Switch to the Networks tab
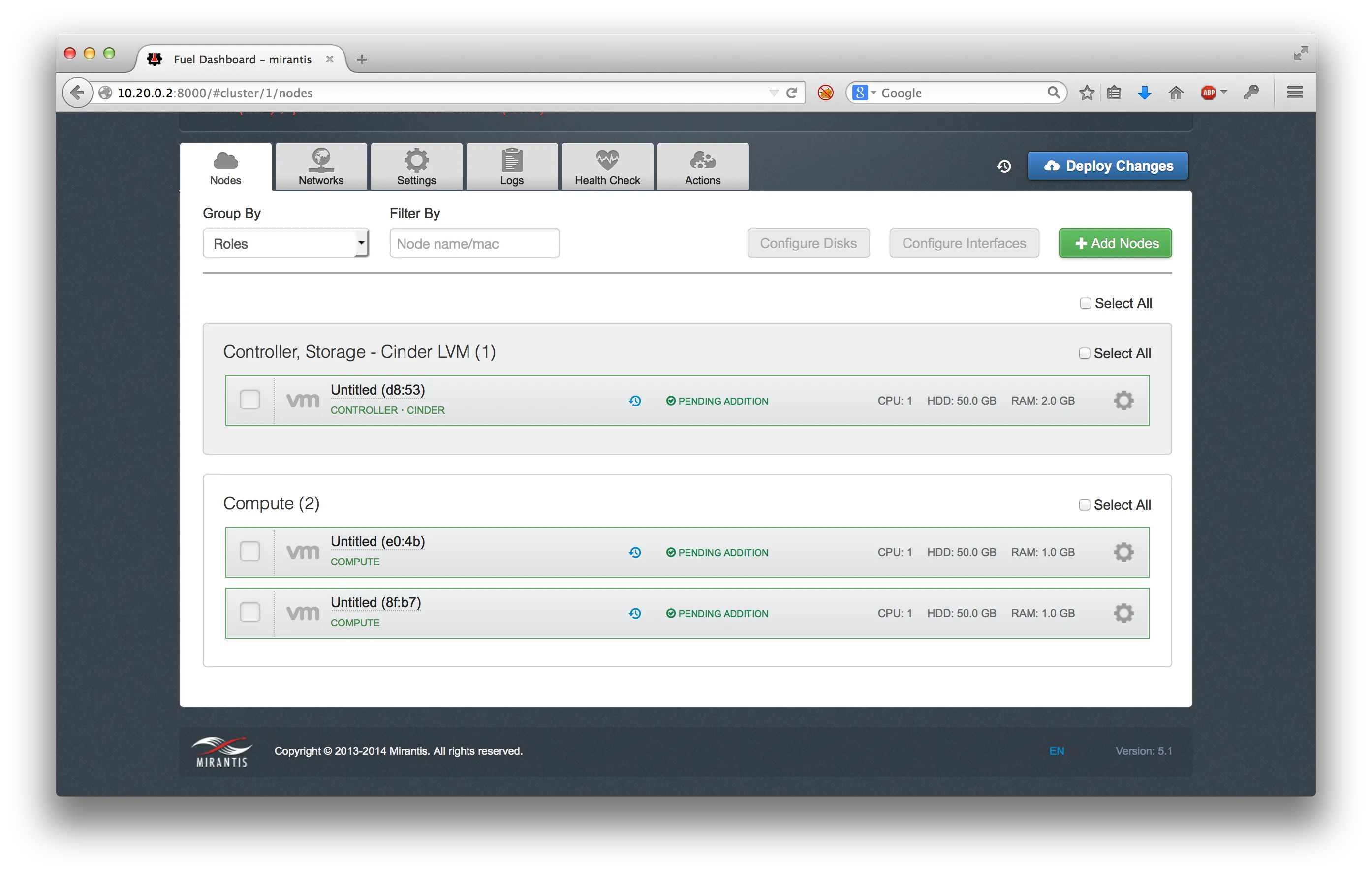 pyautogui.click(x=321, y=167)
